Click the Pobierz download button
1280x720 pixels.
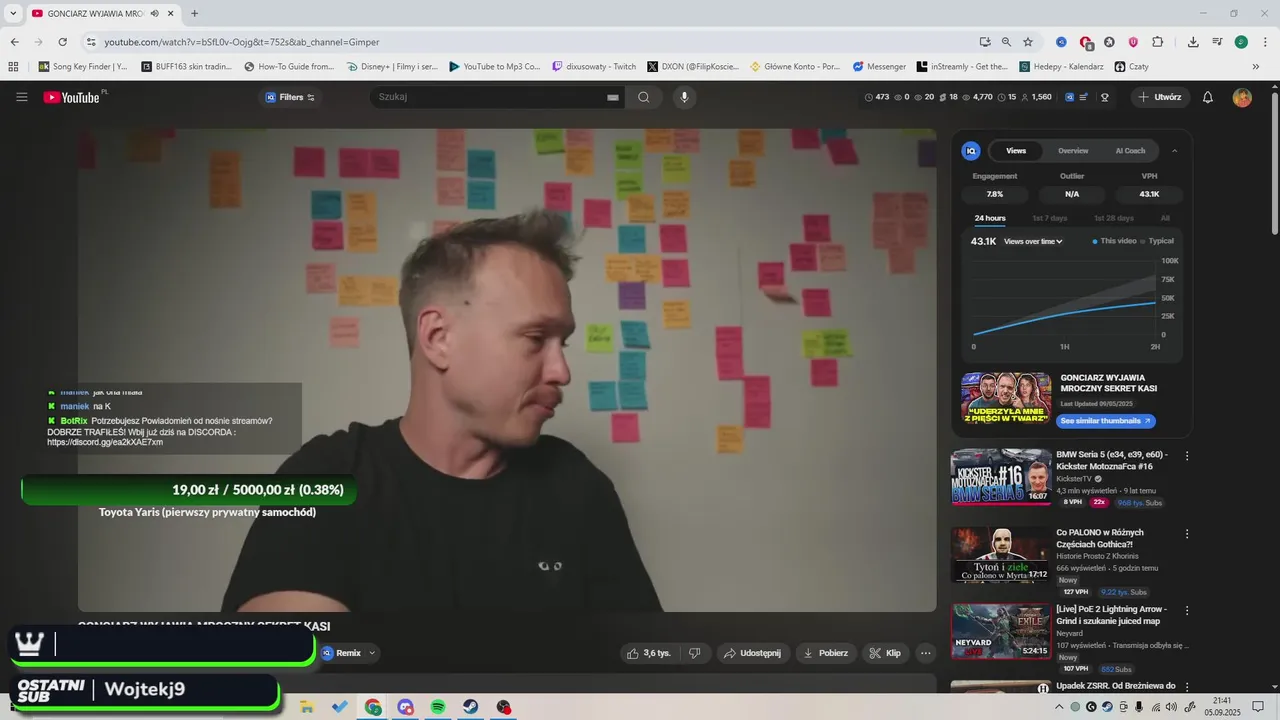(x=826, y=653)
